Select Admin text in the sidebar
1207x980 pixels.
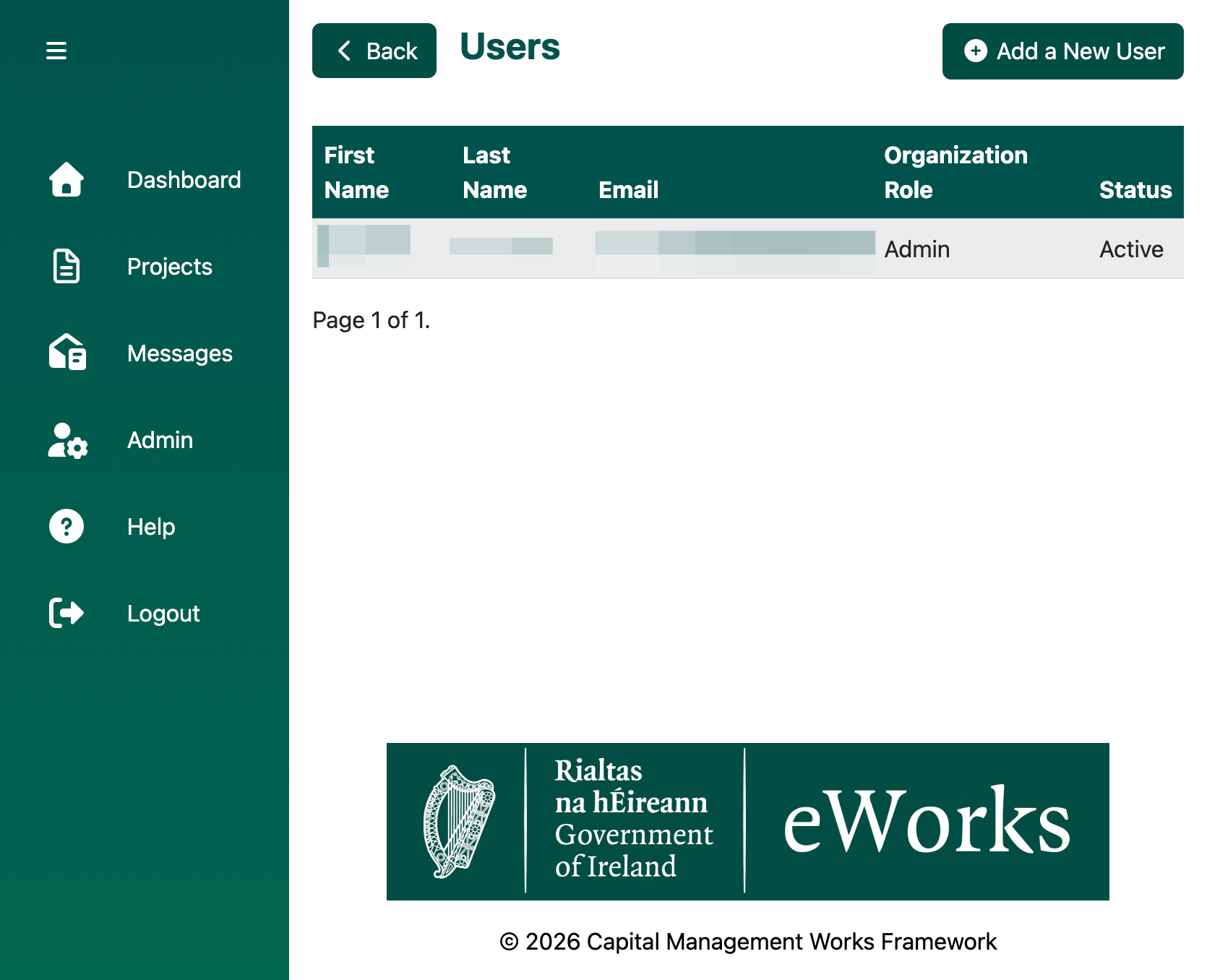tap(160, 440)
